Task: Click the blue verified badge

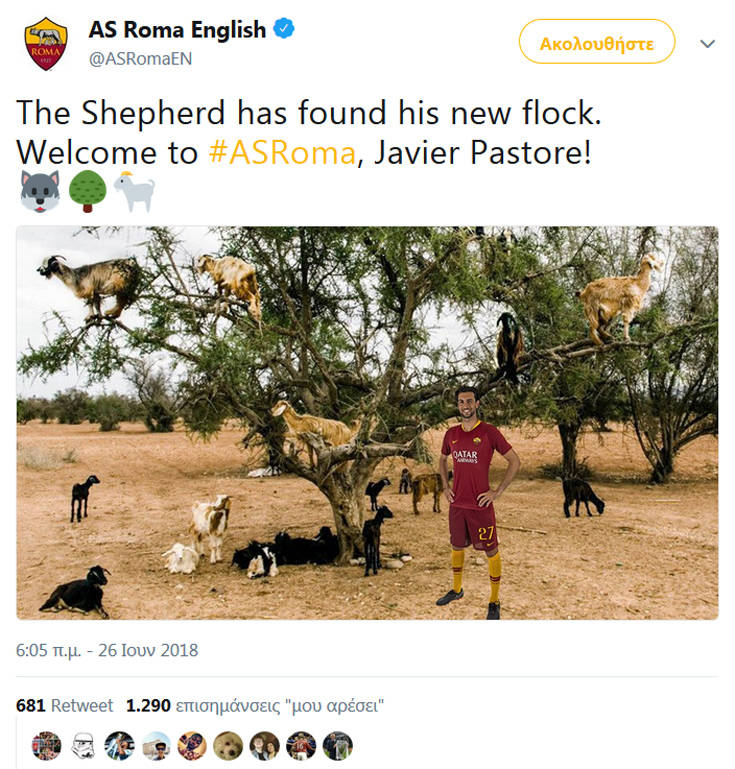Action: coord(284,30)
